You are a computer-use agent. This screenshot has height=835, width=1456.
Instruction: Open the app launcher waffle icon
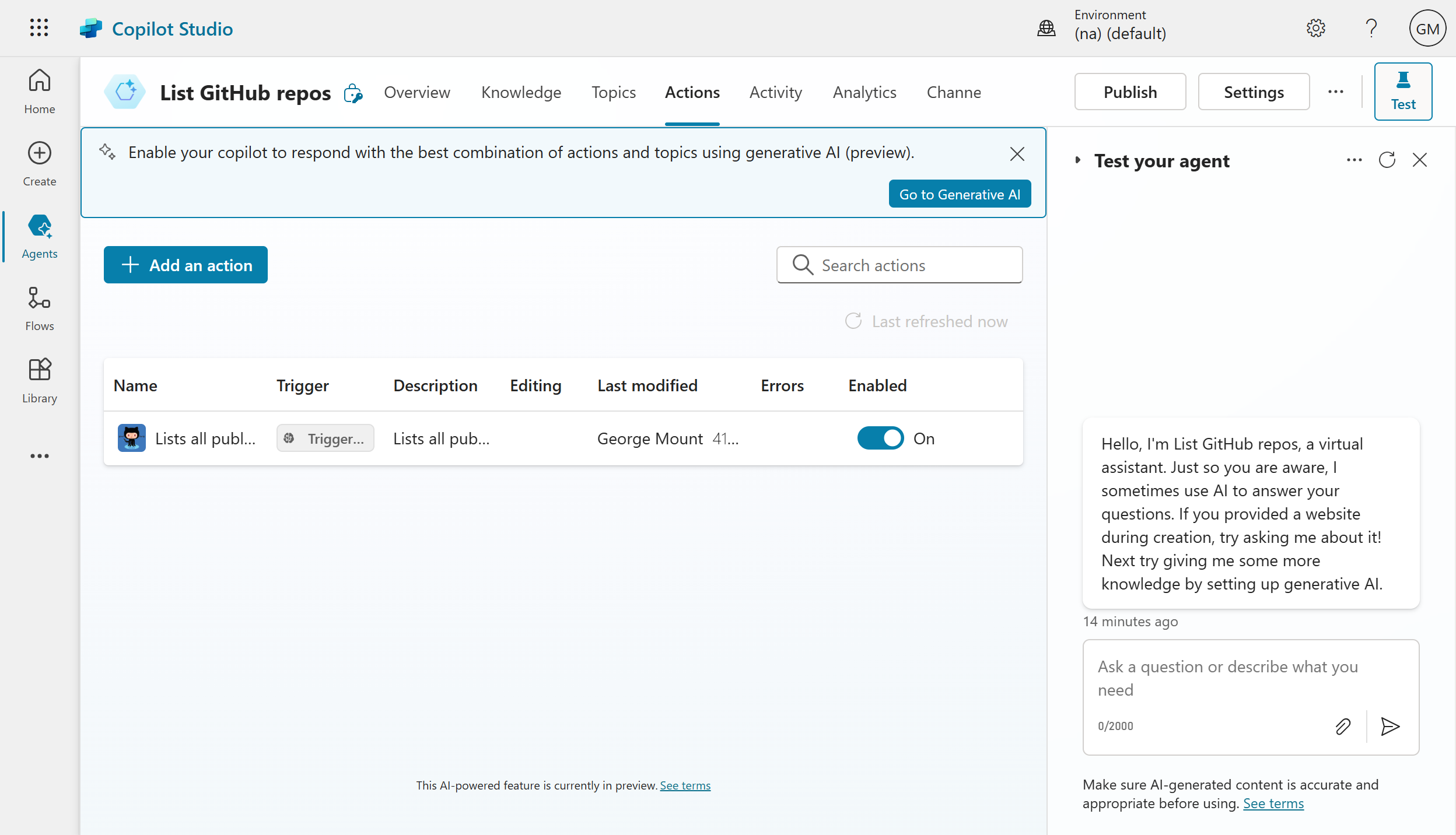coord(39,28)
